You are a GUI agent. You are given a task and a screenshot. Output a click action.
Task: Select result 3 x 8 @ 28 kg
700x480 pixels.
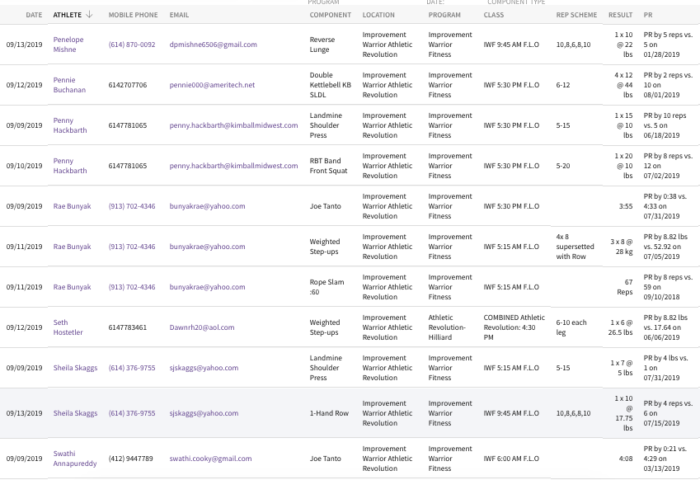tap(621, 246)
